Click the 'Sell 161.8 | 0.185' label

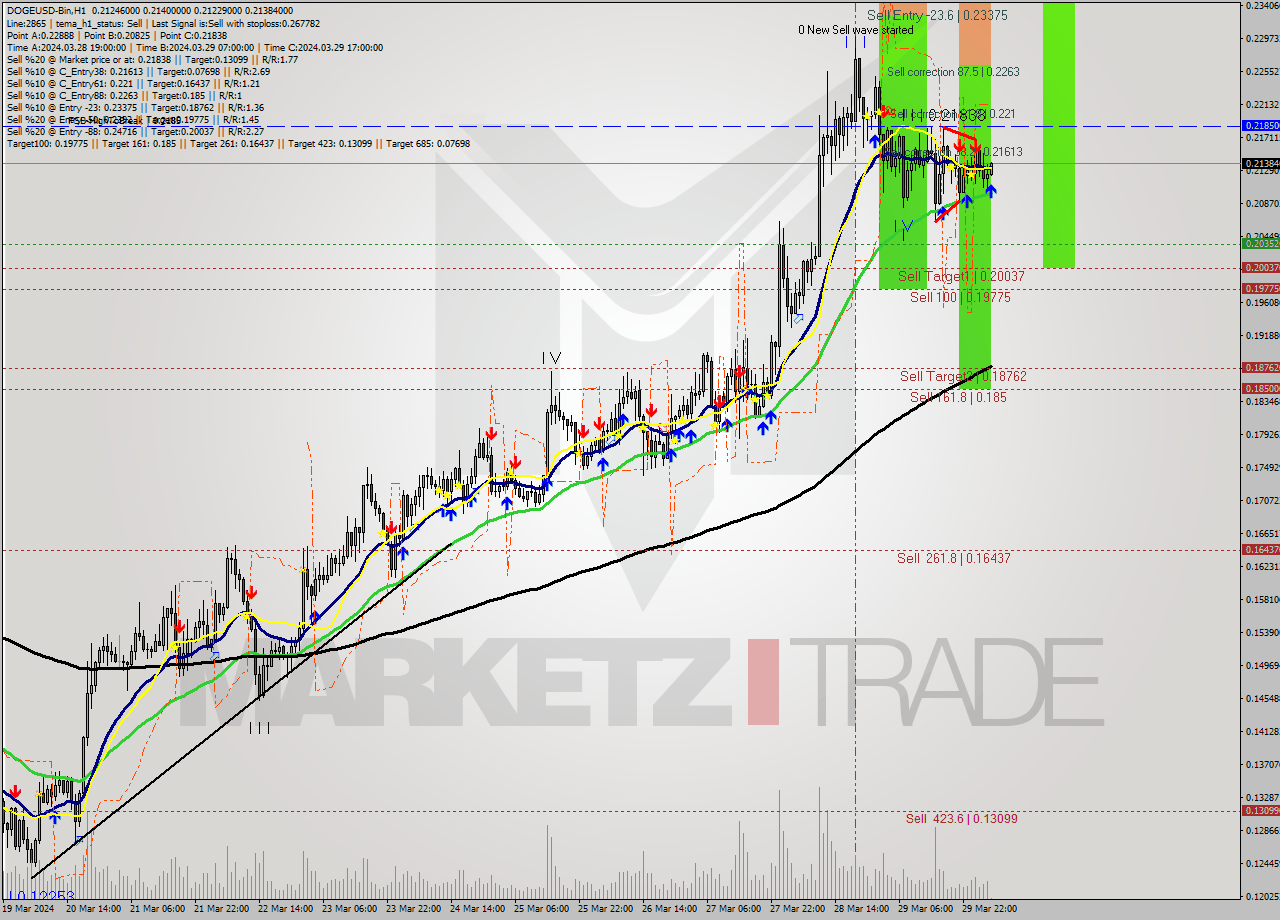tap(958, 397)
